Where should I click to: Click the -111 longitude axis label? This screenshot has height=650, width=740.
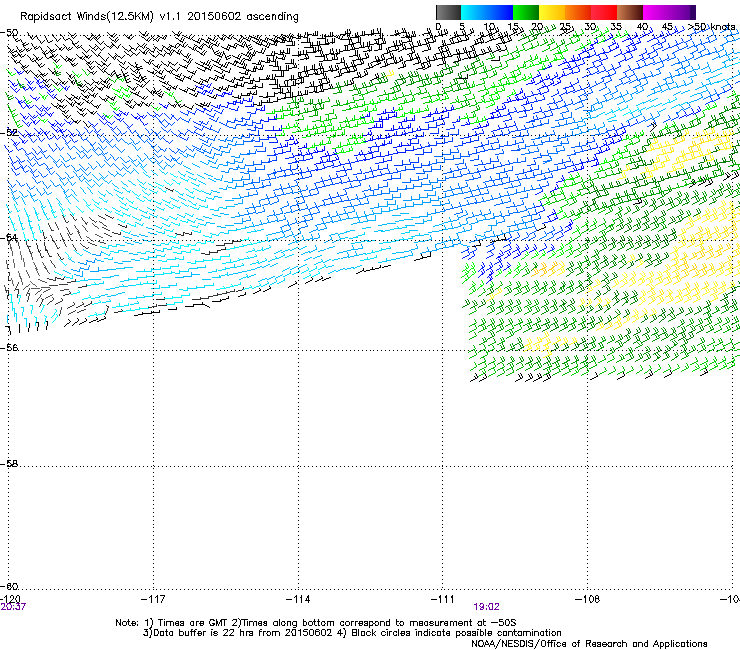443,599
